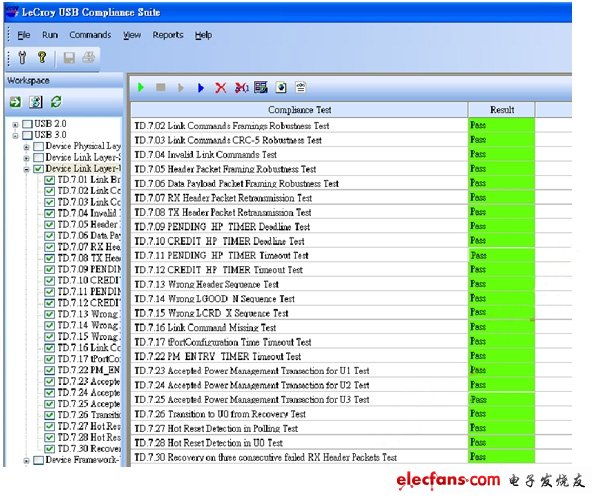The height and width of the screenshot is (500, 600).
Task: Click the green refresh icon in Workspace
Action: click(56, 102)
